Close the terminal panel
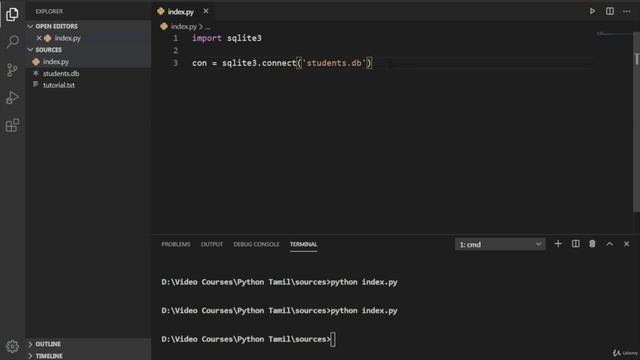 627,244
